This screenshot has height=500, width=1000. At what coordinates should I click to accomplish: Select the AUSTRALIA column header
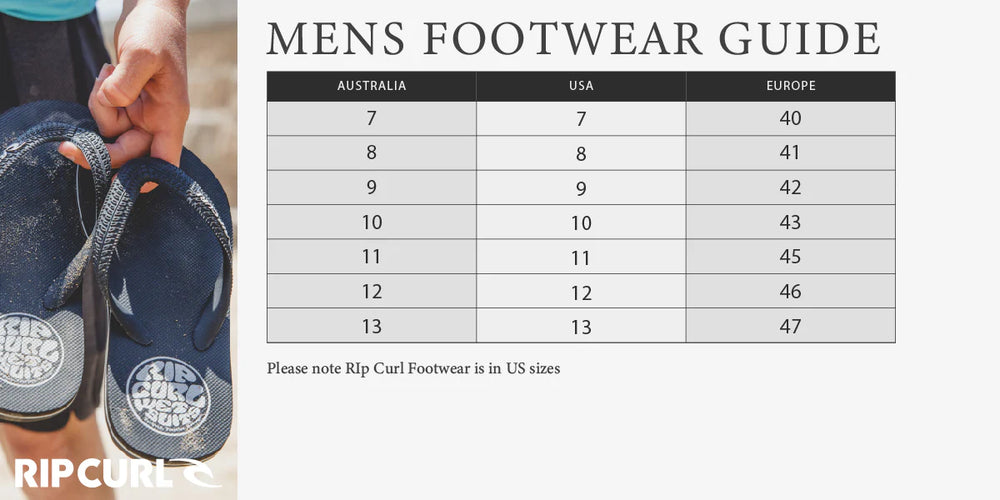(x=371, y=86)
